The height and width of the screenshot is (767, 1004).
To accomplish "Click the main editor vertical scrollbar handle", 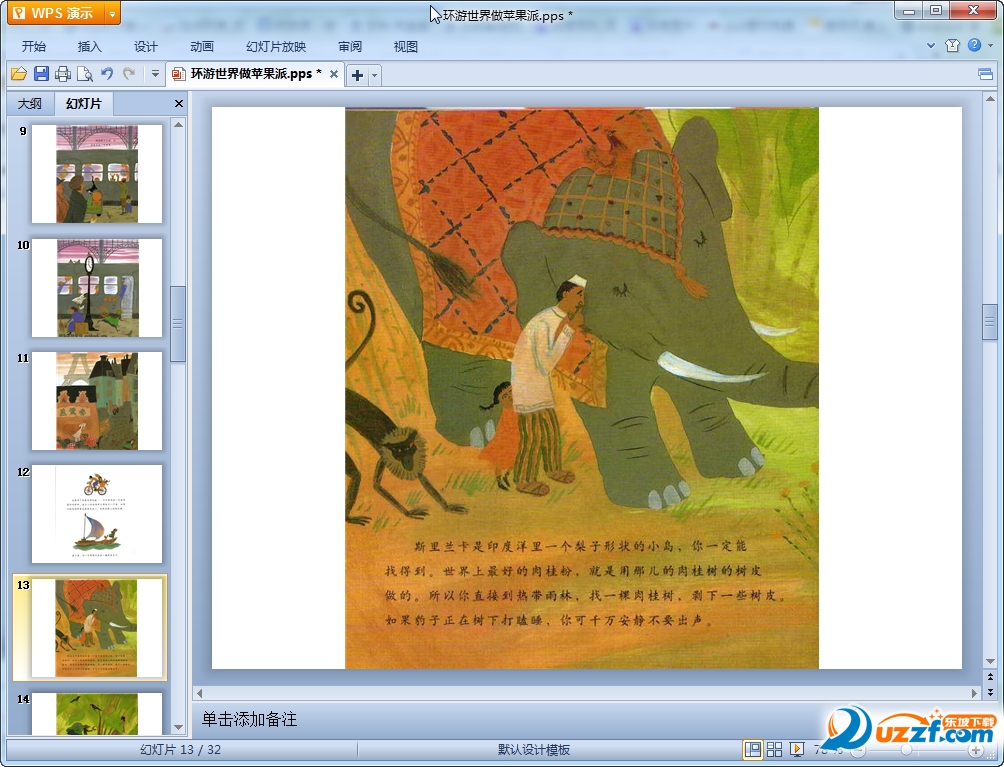I will (x=990, y=322).
